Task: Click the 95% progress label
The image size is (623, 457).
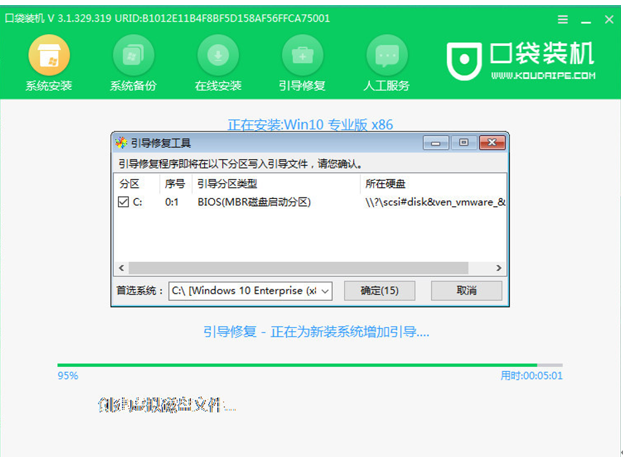Action: (68, 376)
